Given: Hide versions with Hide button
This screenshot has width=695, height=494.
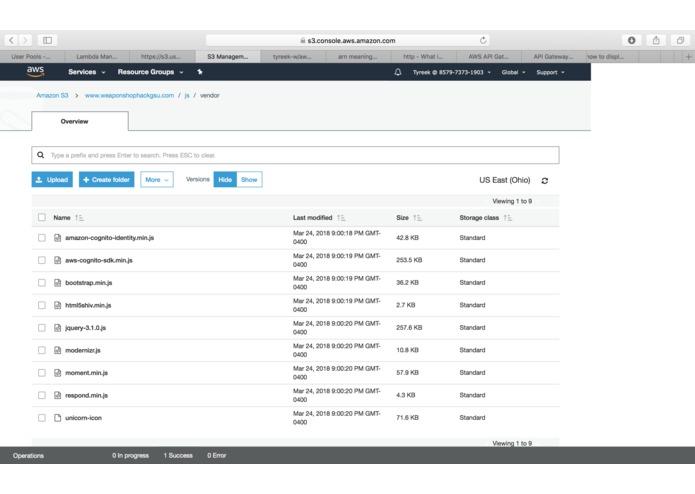Looking at the screenshot, I should coord(225,180).
